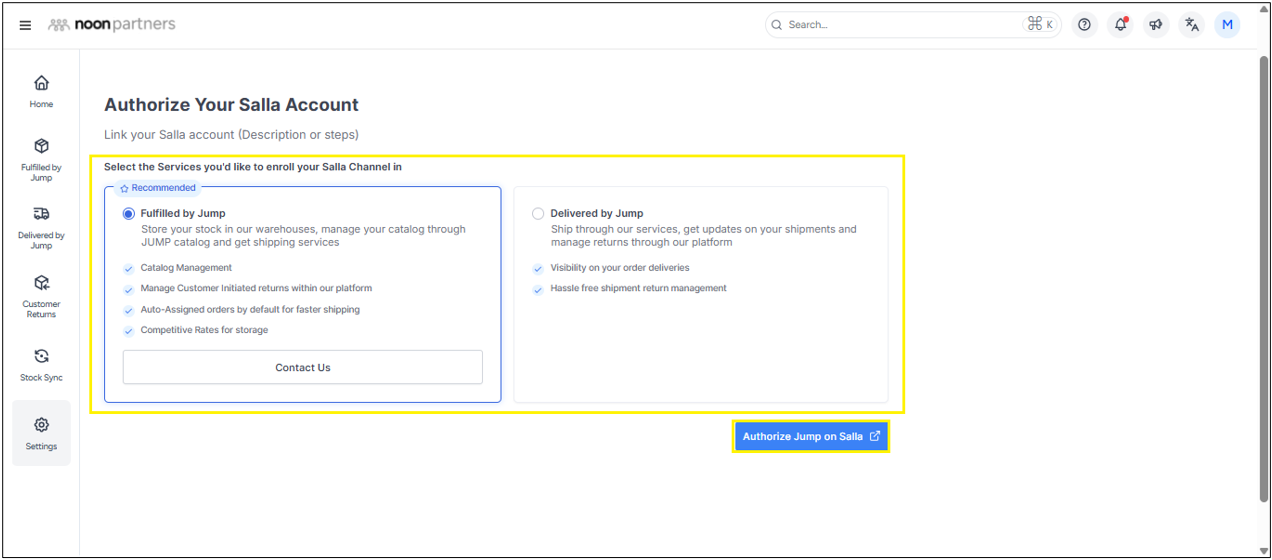Click the Contact Us button
The width and height of the screenshot is (1272, 560).
coord(302,367)
